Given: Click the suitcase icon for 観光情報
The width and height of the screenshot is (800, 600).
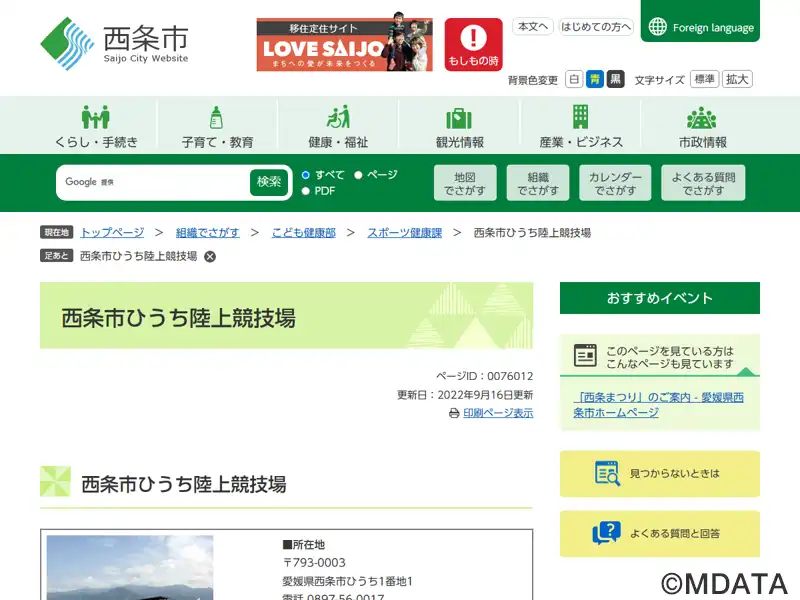Looking at the screenshot, I should pos(459,118).
